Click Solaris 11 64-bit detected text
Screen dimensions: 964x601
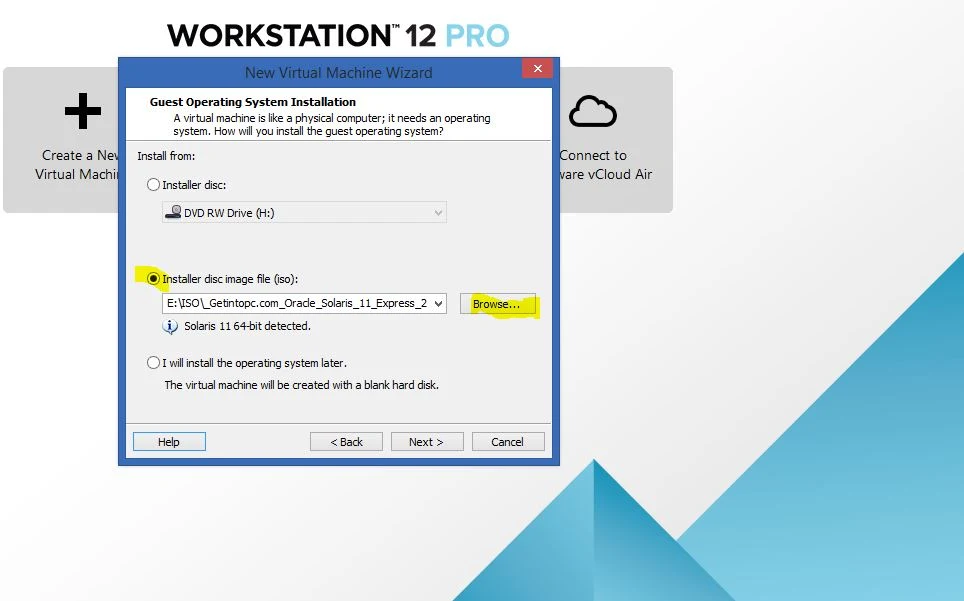tap(247, 326)
